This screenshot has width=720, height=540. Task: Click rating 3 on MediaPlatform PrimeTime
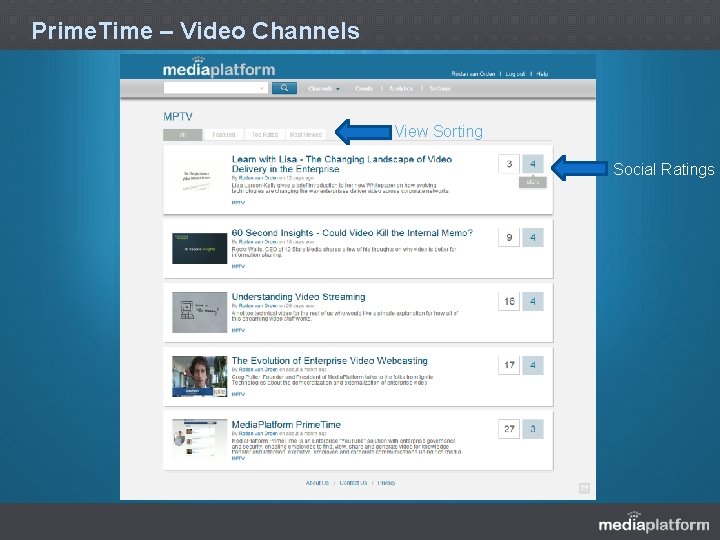click(x=533, y=429)
